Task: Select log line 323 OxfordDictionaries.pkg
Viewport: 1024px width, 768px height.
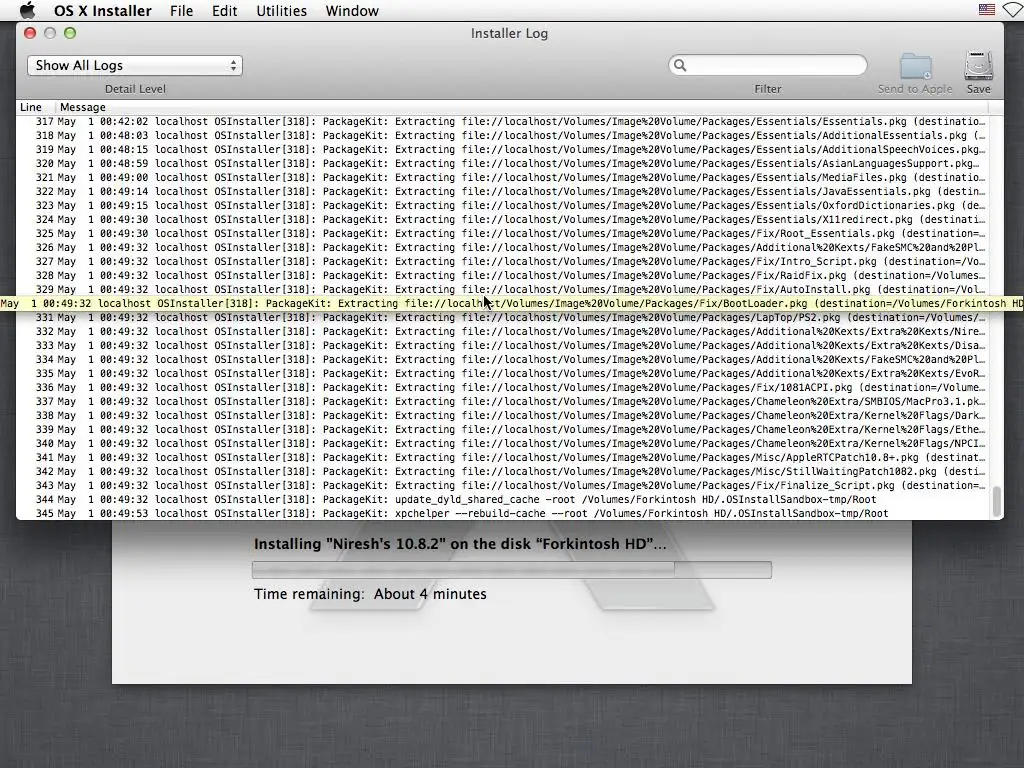Action: click(502, 206)
